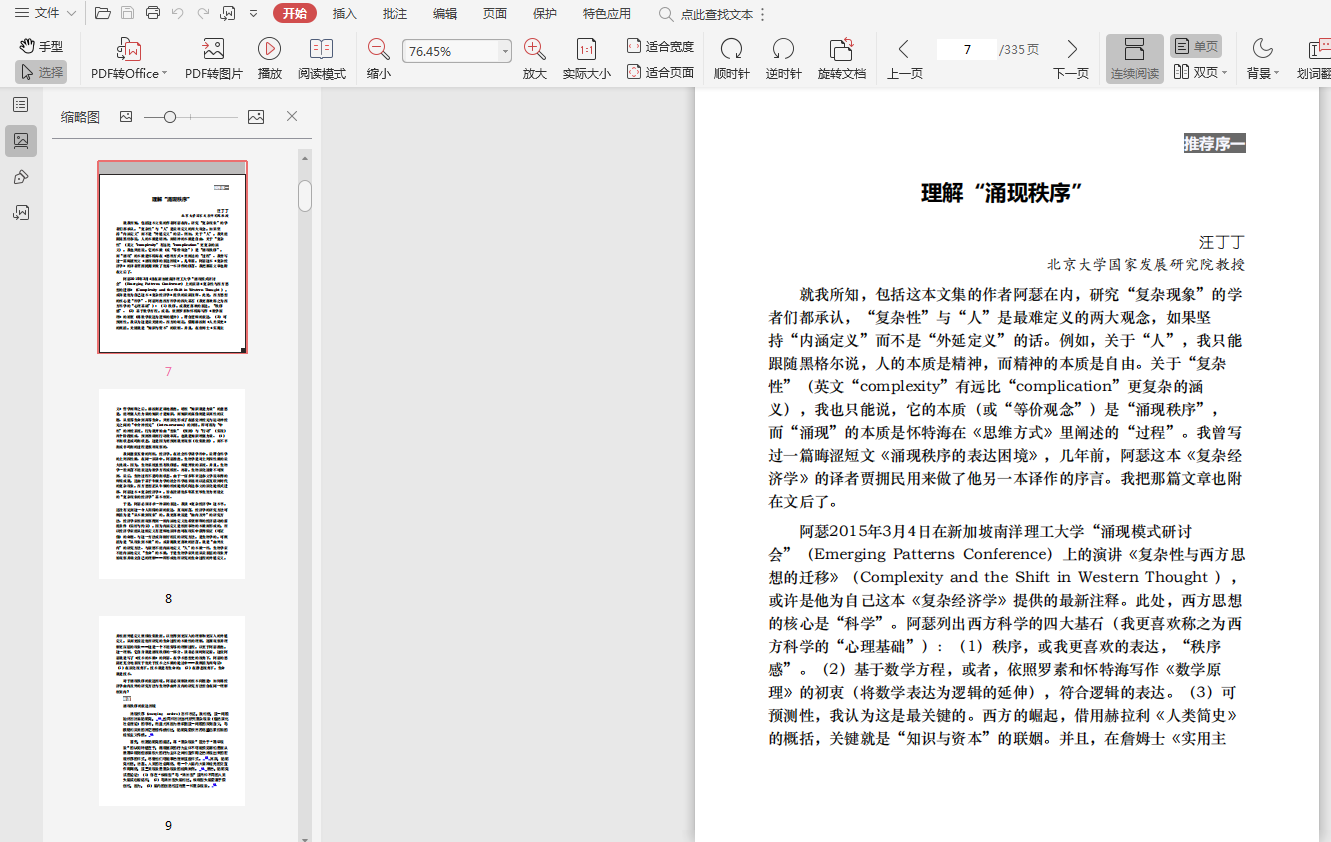Image resolution: width=1331 pixels, height=842 pixels.
Task: Expand the zoom percentage dropdown
Action: (505, 51)
